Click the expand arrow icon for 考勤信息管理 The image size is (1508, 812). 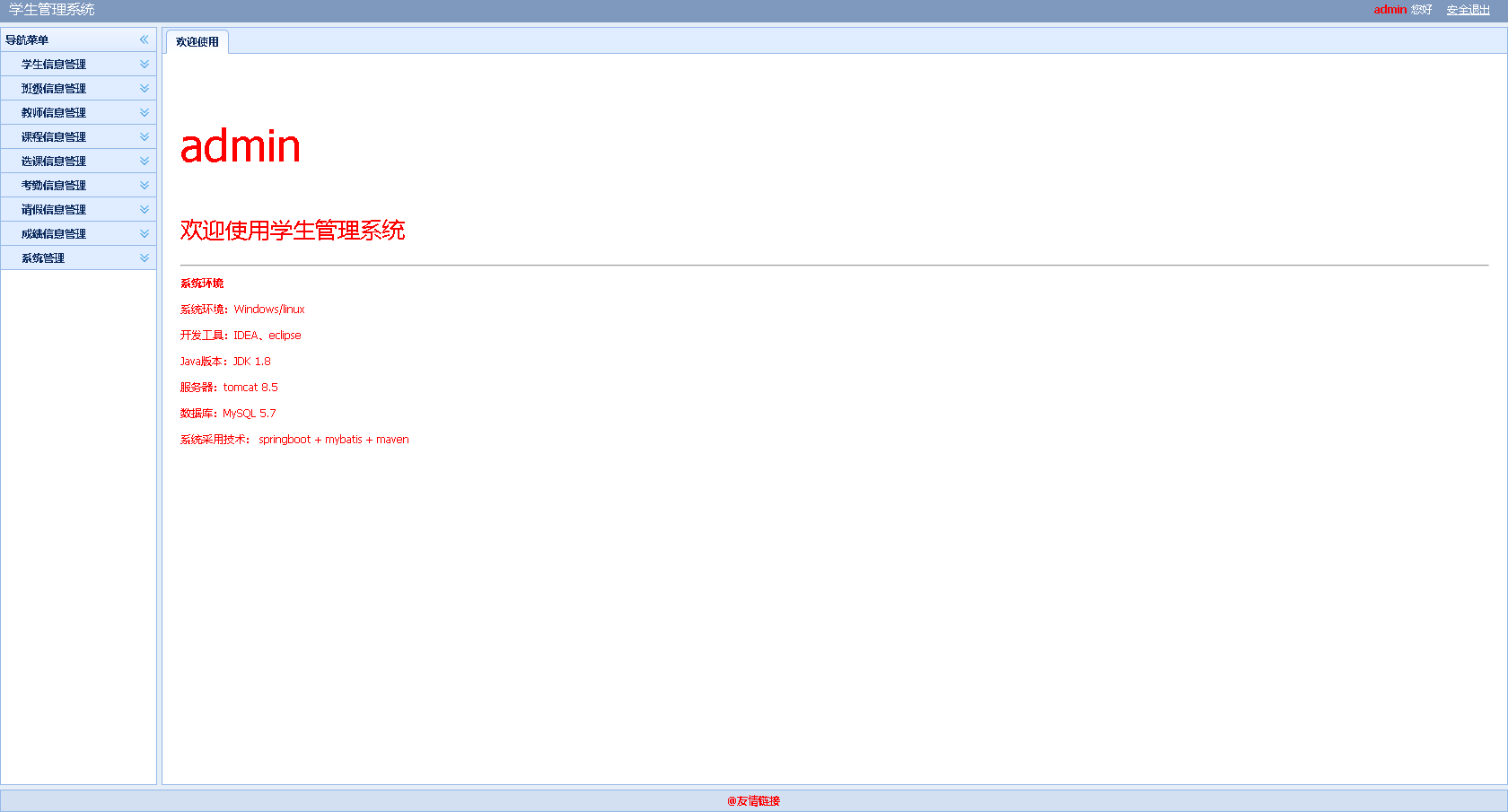(145, 186)
